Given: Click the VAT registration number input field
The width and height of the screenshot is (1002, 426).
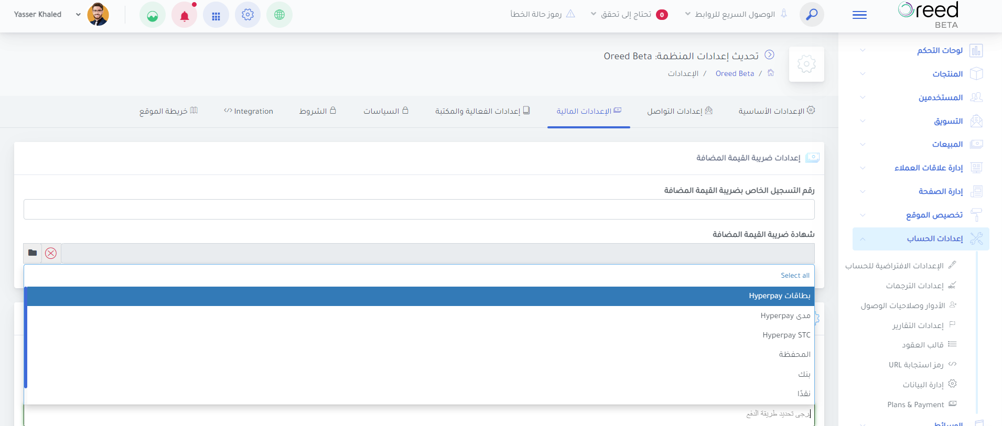Looking at the screenshot, I should click(x=419, y=209).
